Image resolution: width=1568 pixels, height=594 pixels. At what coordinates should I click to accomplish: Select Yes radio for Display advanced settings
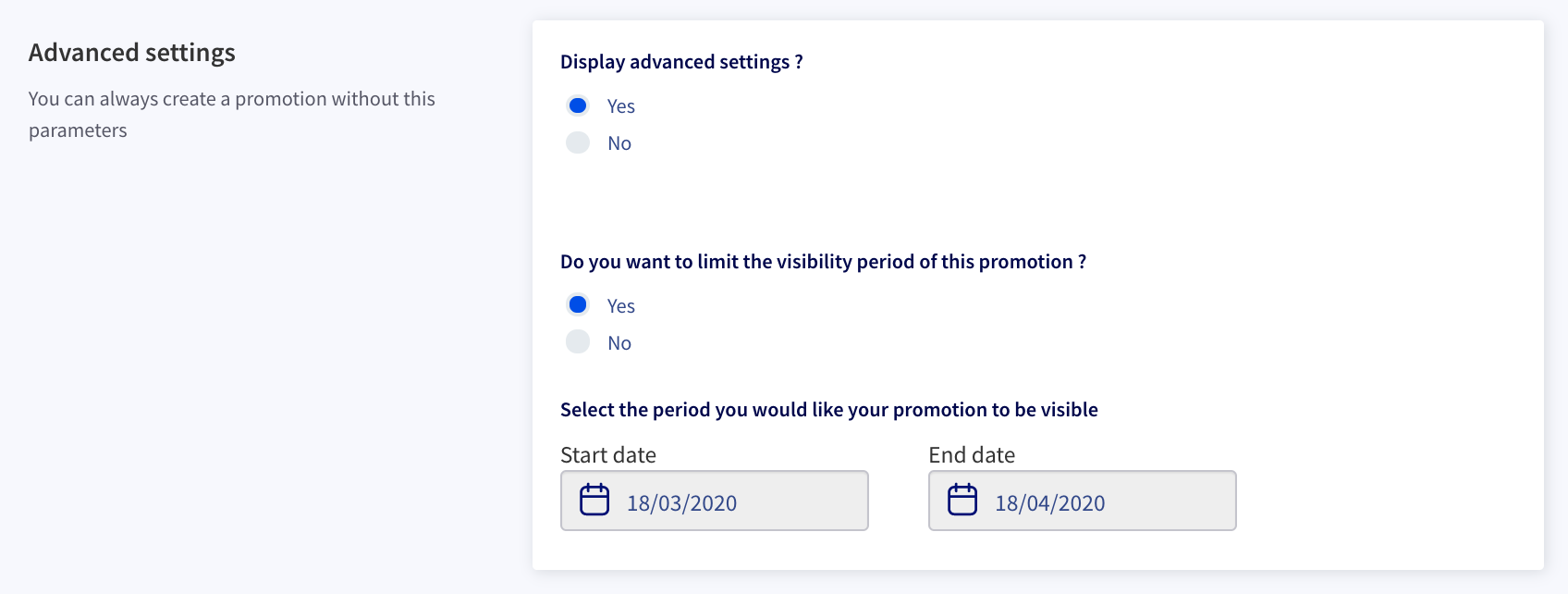pos(578,105)
